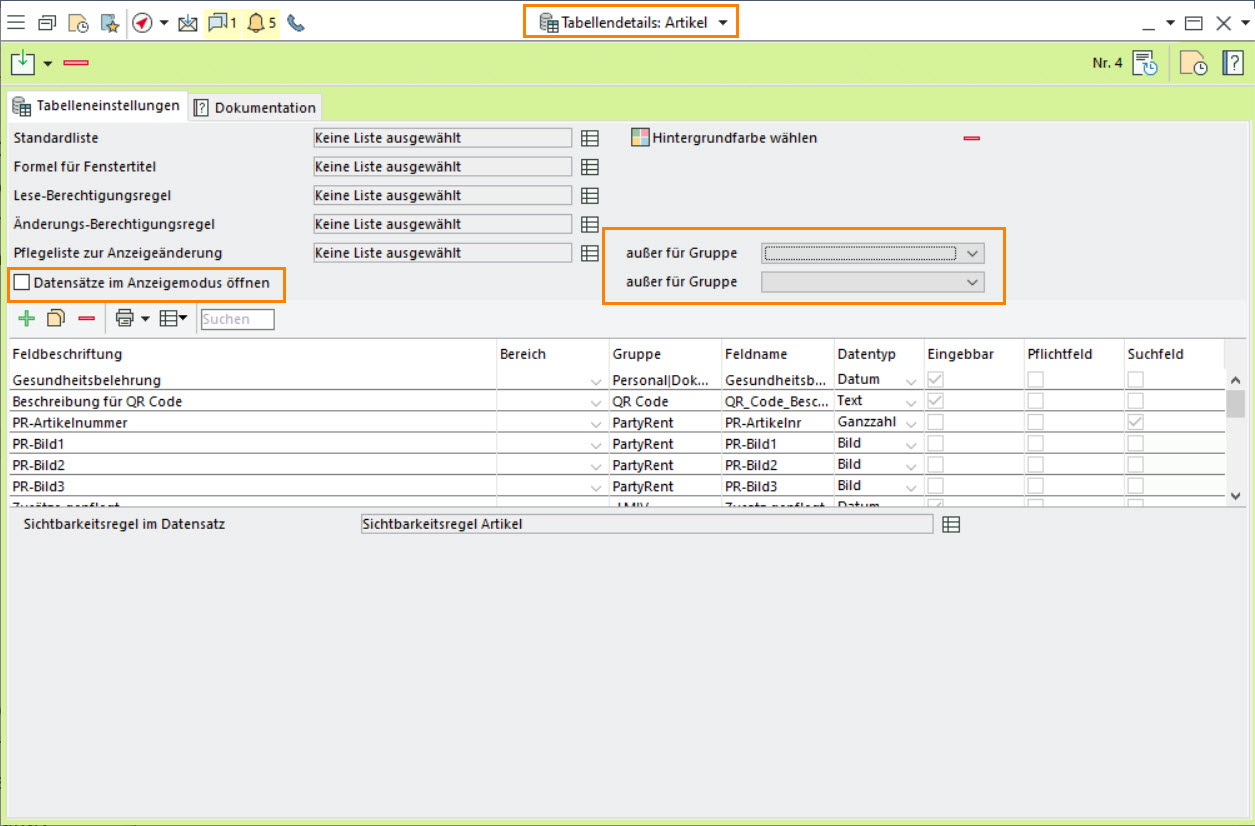
Task: Open Datentyp dropdown for Beschreibung für QR Code
Action: click(x=910, y=402)
